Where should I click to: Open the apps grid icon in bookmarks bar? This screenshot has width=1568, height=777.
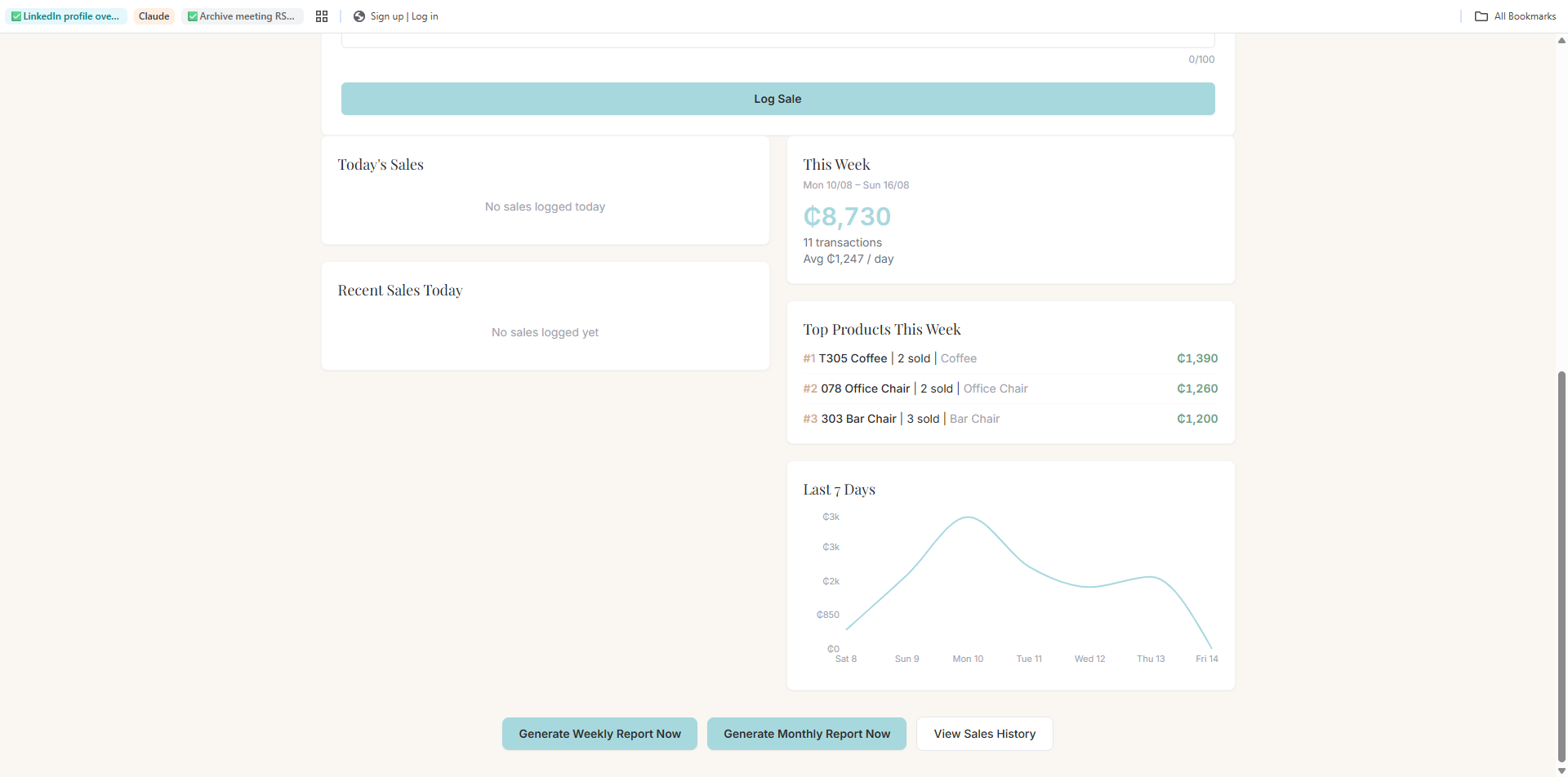point(322,16)
